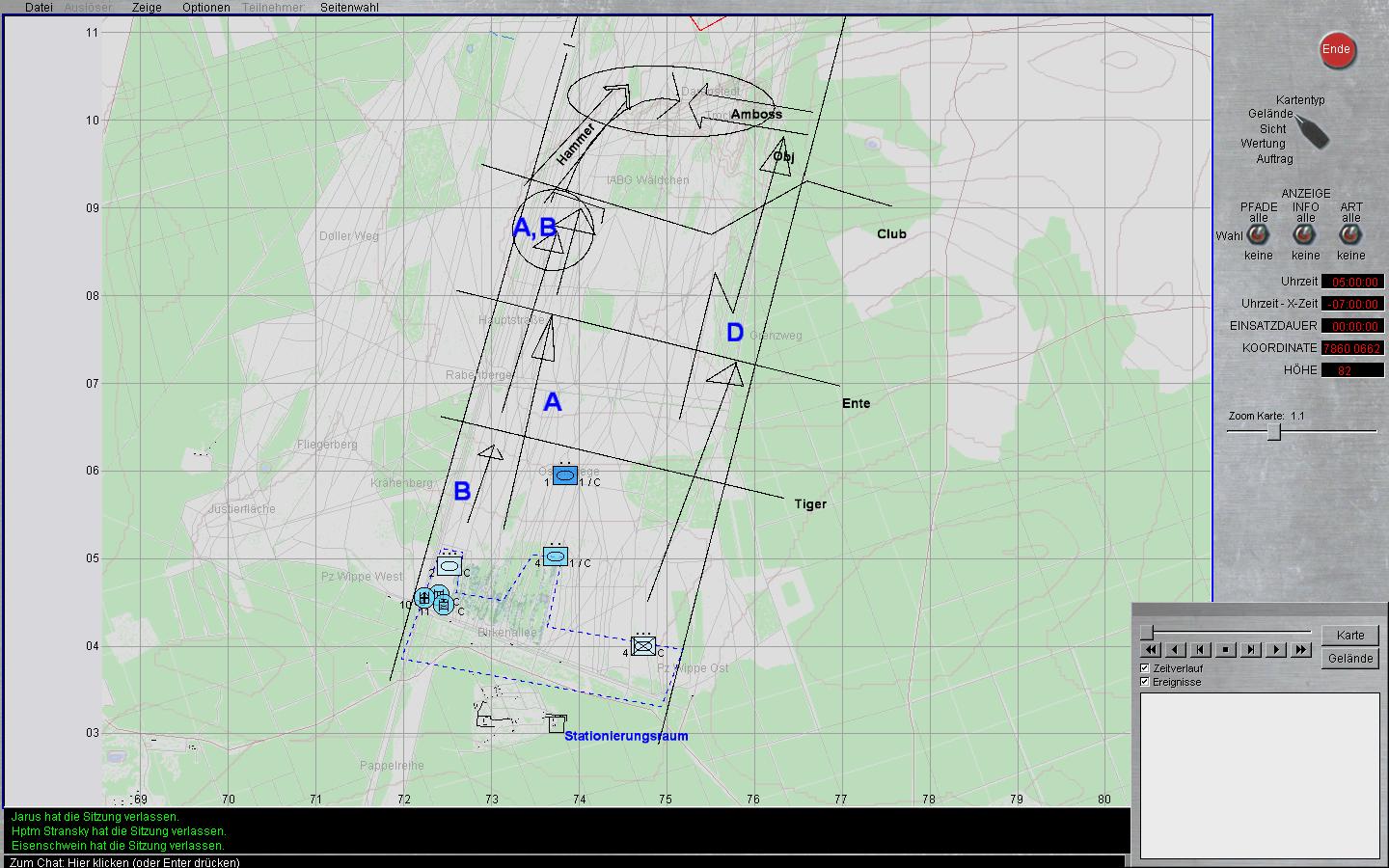
Task: Flip the ART display toggle switch
Action: point(1350,235)
